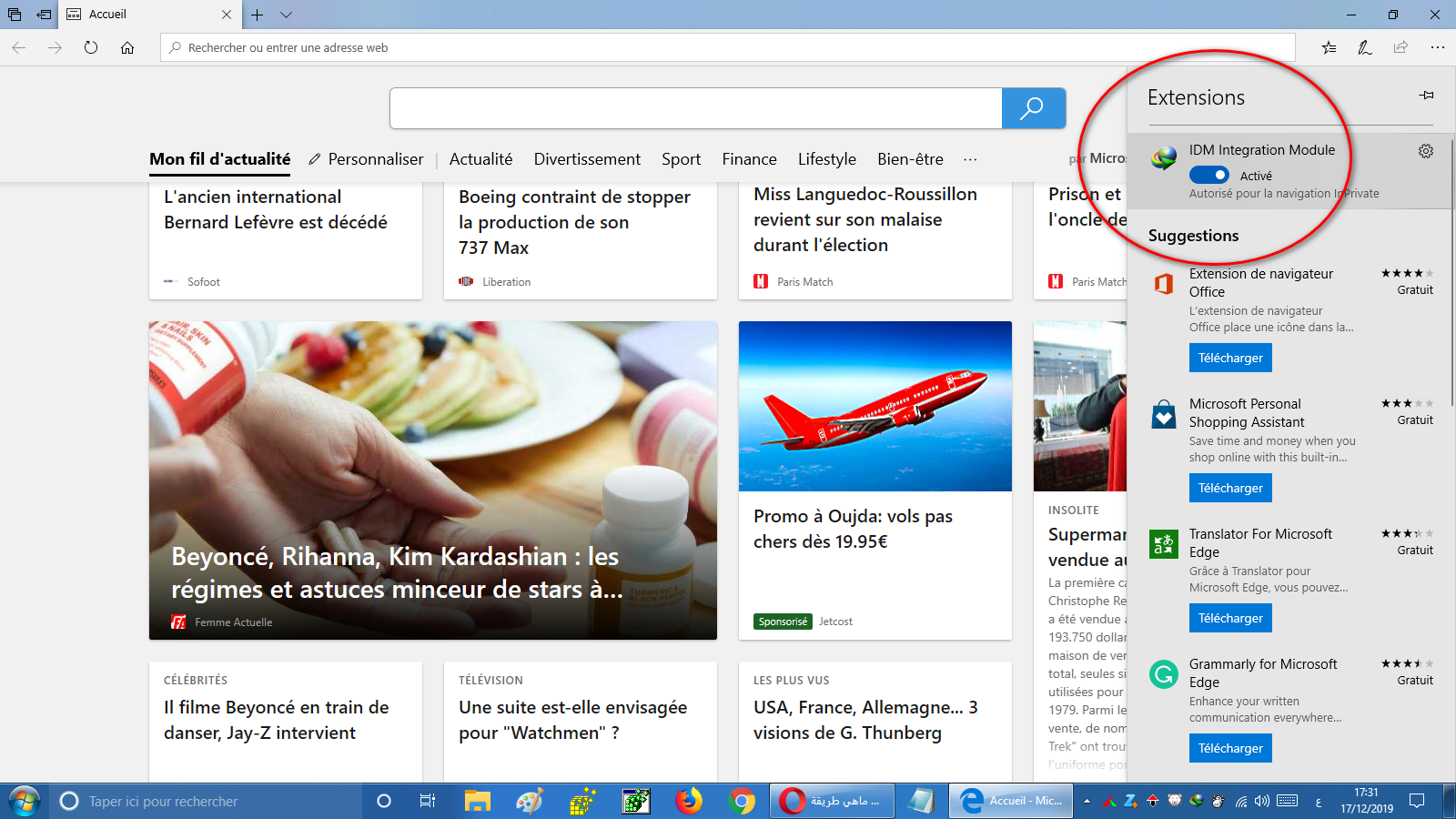This screenshot has width=1456, height=819.
Task: Open Firefox from the taskbar
Action: click(x=689, y=801)
